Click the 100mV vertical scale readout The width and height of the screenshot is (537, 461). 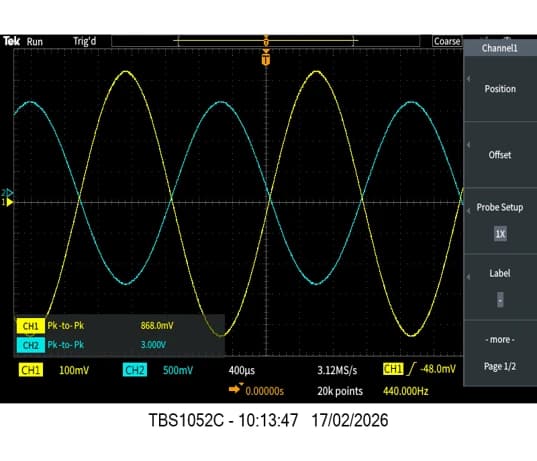tap(74, 370)
